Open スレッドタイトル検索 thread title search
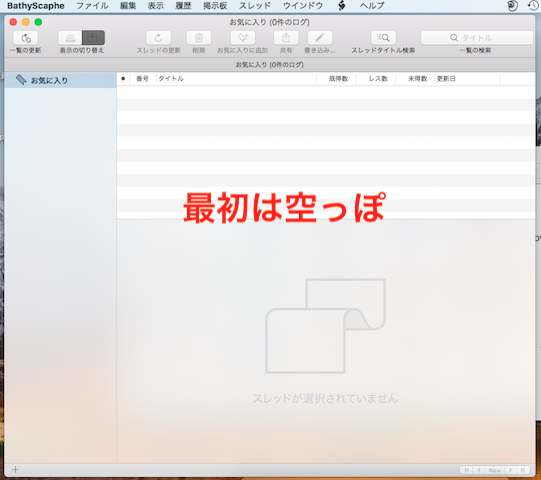 pos(383,38)
